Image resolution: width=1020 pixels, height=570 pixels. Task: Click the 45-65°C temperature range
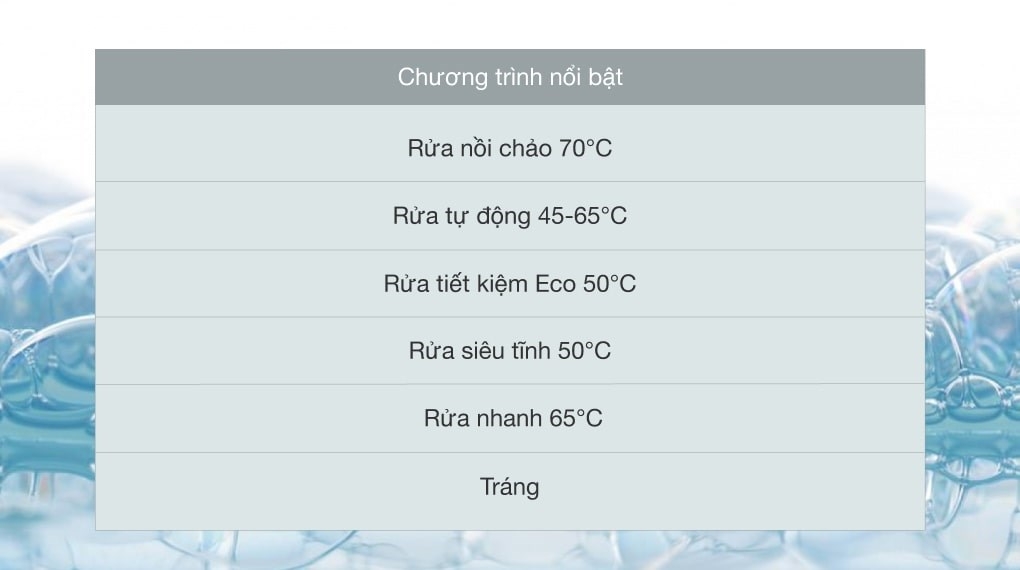(581, 216)
